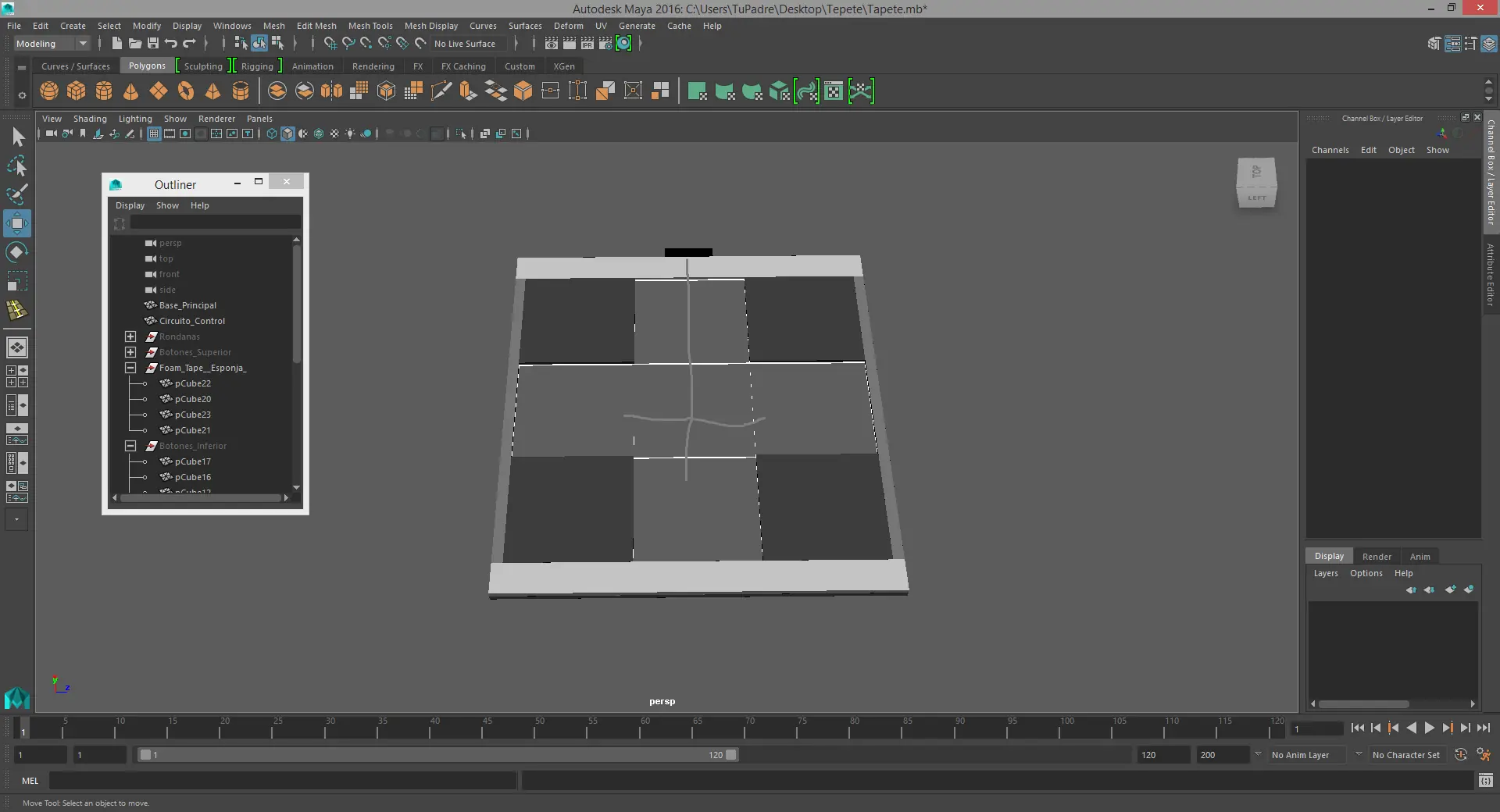Viewport: 1500px width, 812px height.
Task: Click Layers menu in Layer Editor
Action: point(1326,573)
